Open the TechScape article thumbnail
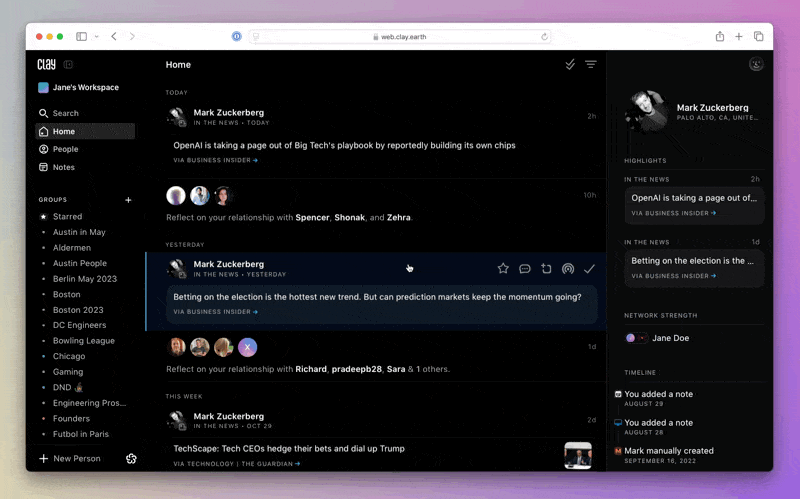Screen dimensions: 800x499 [577, 455]
